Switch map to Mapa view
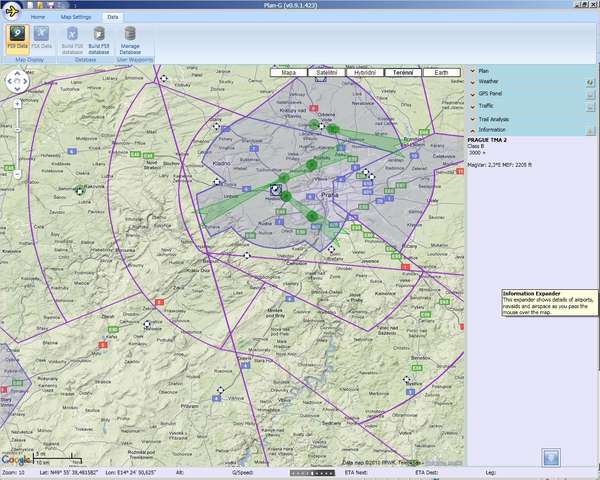This screenshot has width=600, height=480. (289, 73)
